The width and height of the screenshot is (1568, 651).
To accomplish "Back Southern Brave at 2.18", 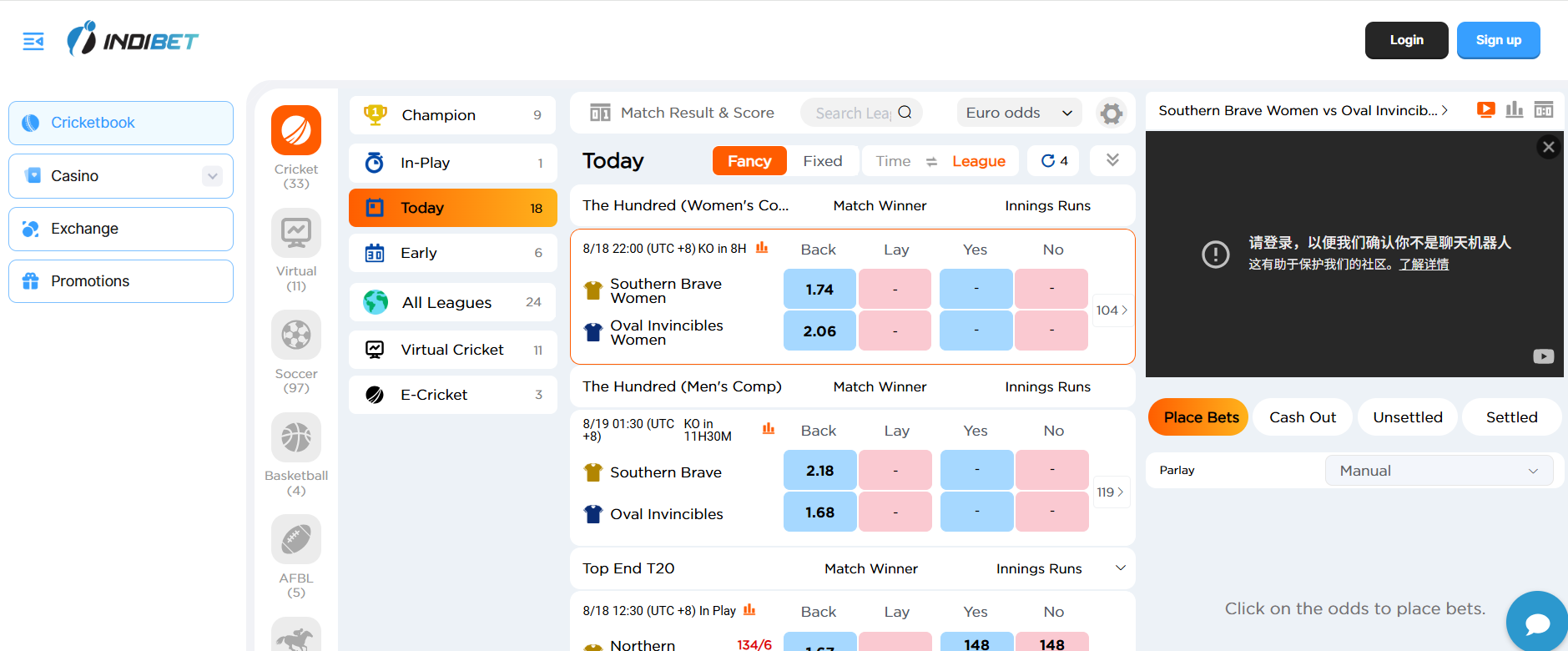I will coord(819,470).
